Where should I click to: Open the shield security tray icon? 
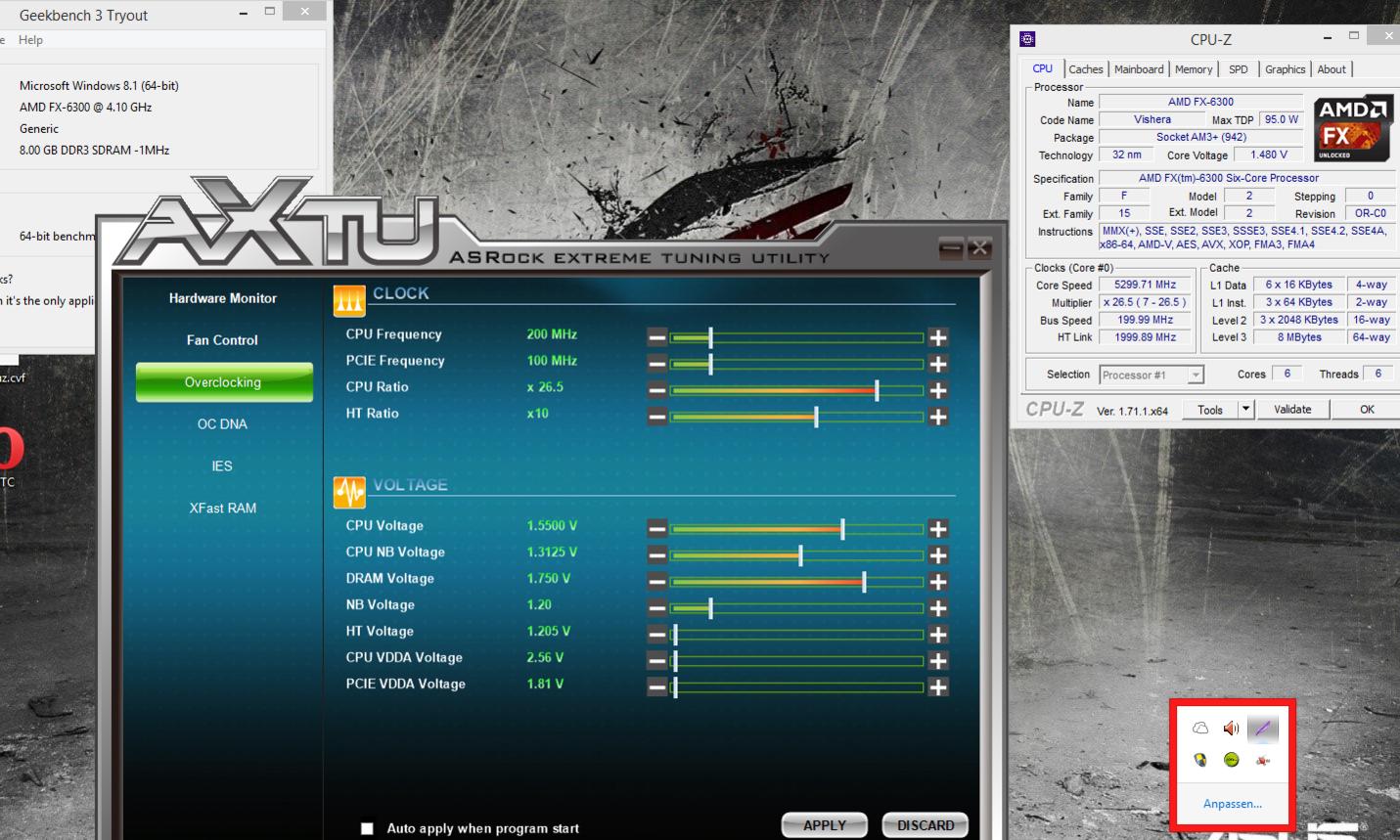pos(1200,760)
